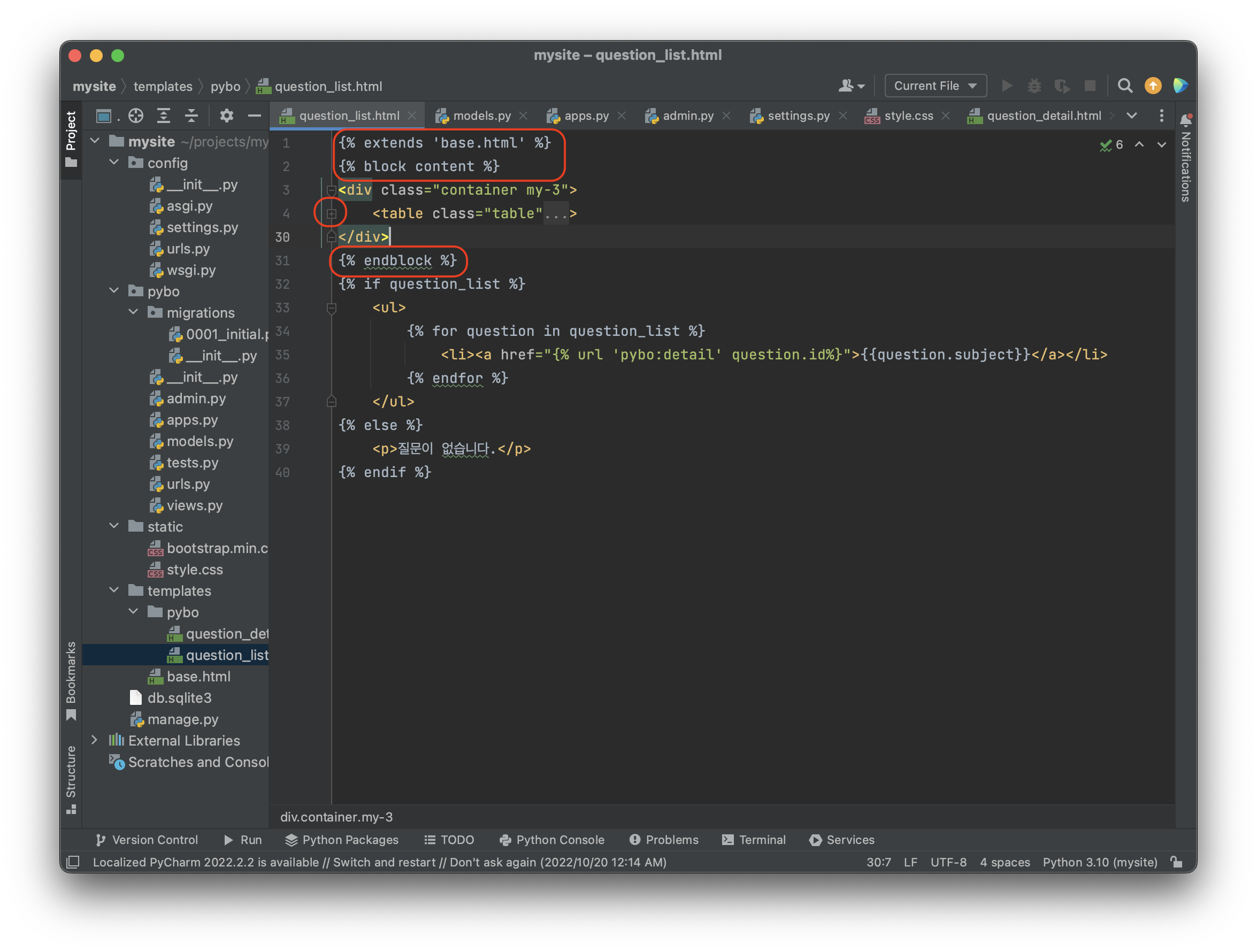Click the Collapse All icon in Project panel
The height and width of the screenshot is (952, 1257).
click(x=191, y=116)
